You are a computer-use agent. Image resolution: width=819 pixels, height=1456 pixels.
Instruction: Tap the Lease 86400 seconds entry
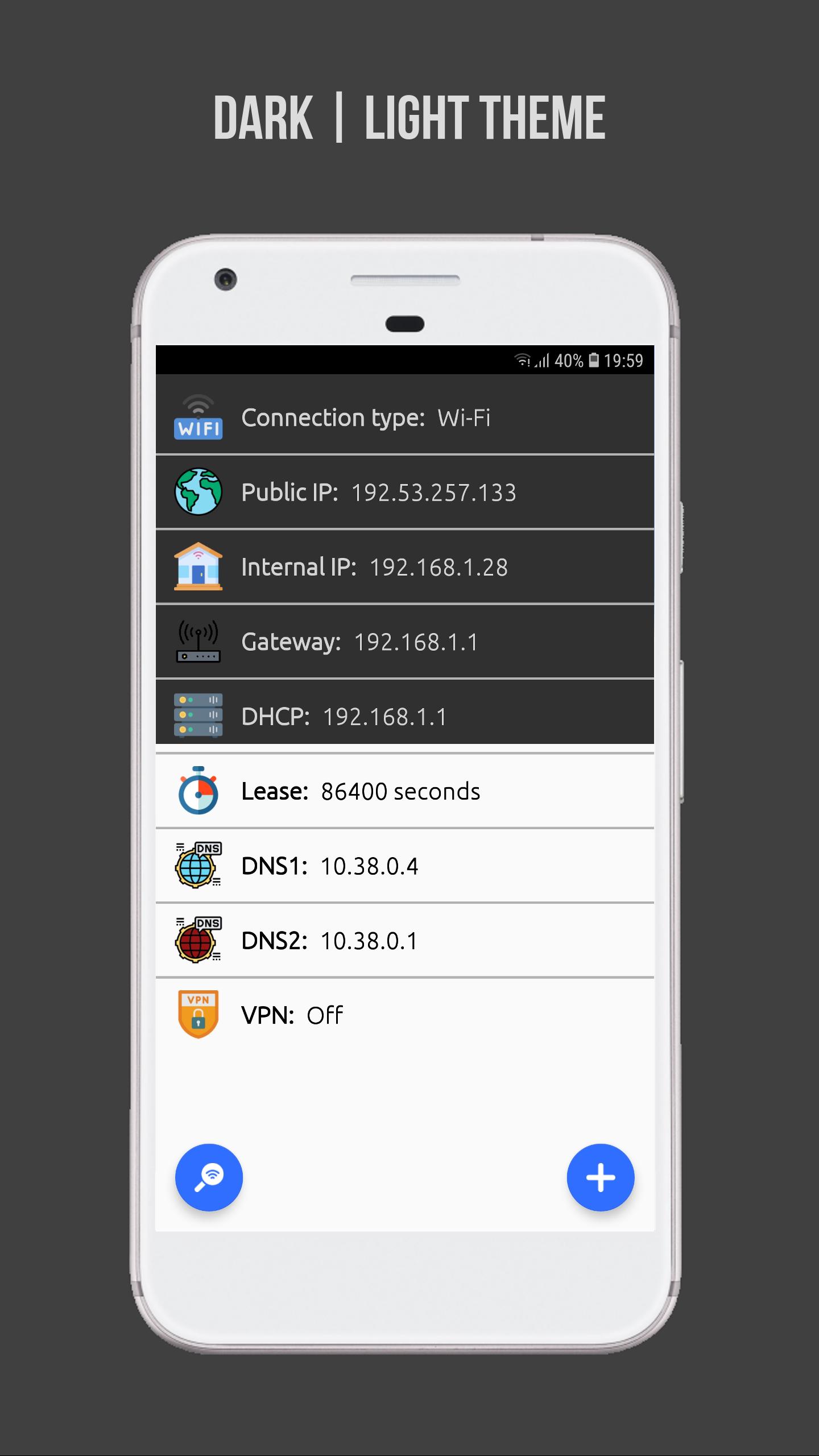405,791
